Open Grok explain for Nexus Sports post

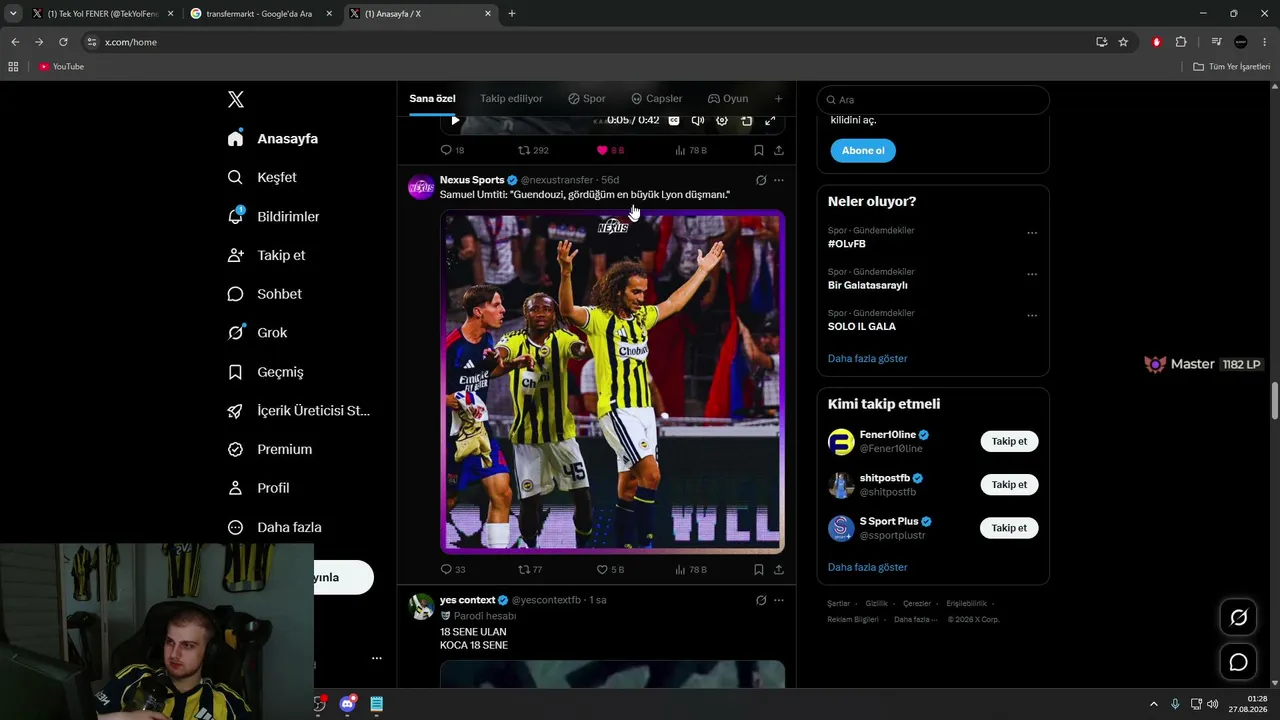click(x=761, y=180)
